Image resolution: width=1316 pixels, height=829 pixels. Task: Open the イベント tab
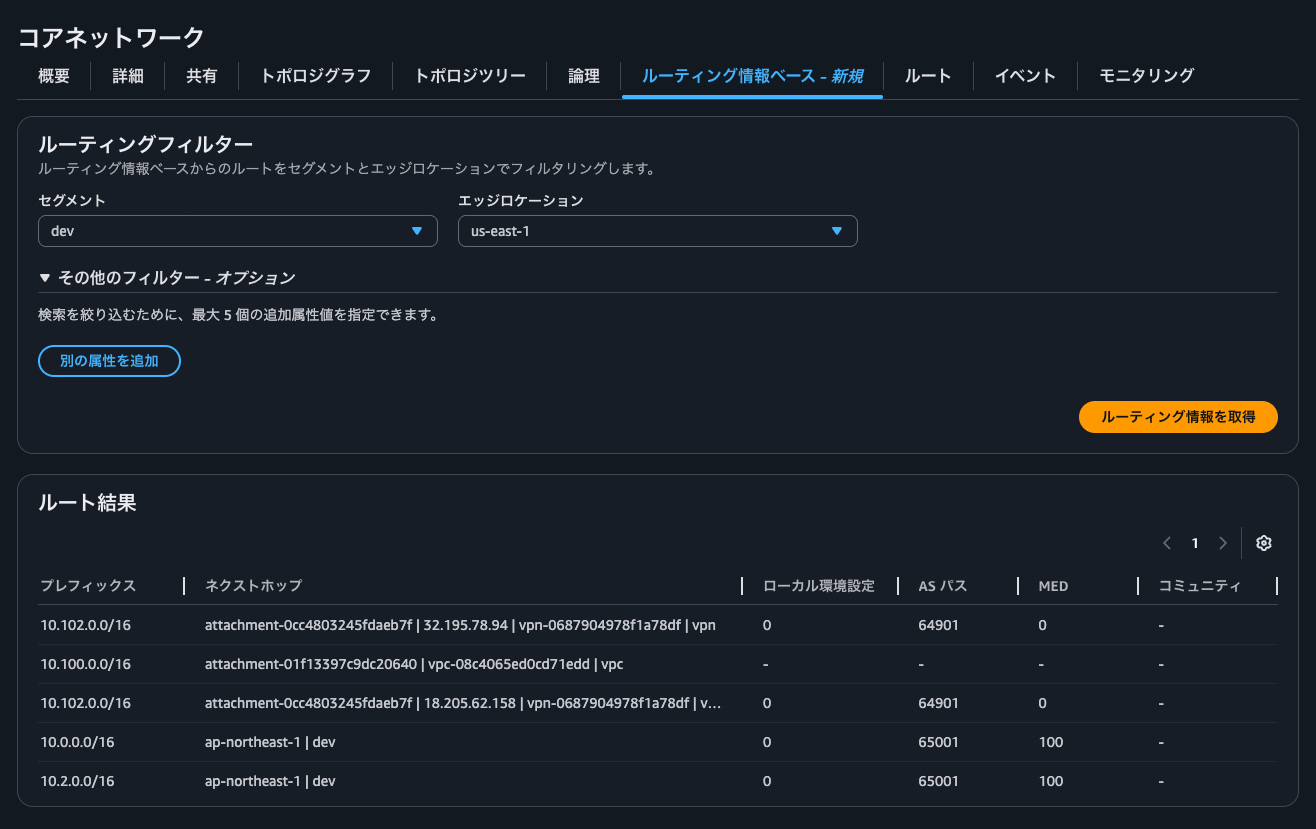(x=1024, y=75)
